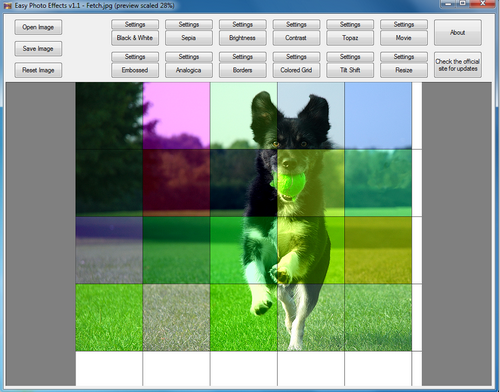
Task: Apply the Brightness effect
Action: click(x=242, y=38)
